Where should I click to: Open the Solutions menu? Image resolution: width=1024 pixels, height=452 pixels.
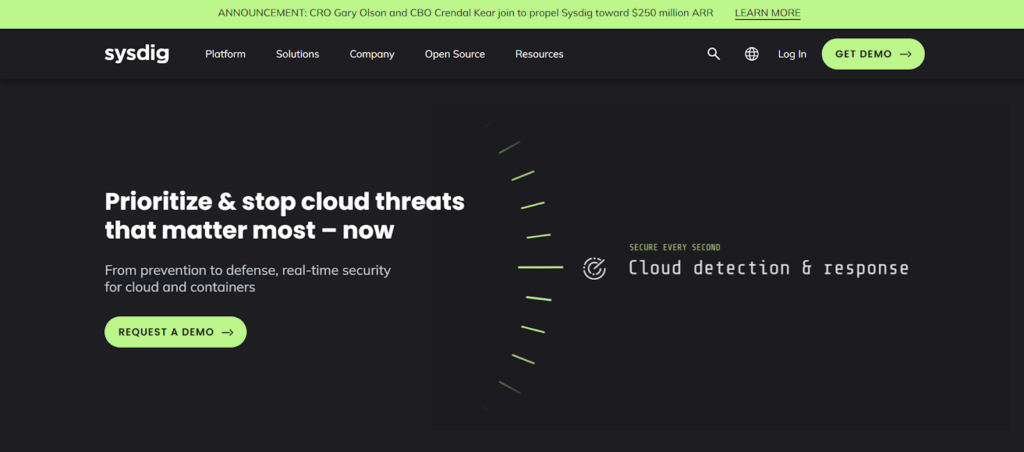[x=297, y=54]
